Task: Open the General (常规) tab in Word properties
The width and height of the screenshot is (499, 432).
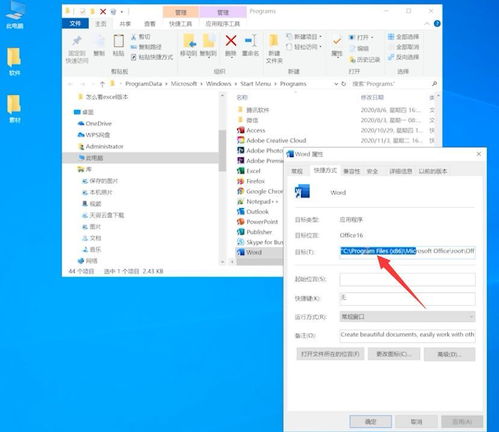Action: pyautogui.click(x=297, y=171)
